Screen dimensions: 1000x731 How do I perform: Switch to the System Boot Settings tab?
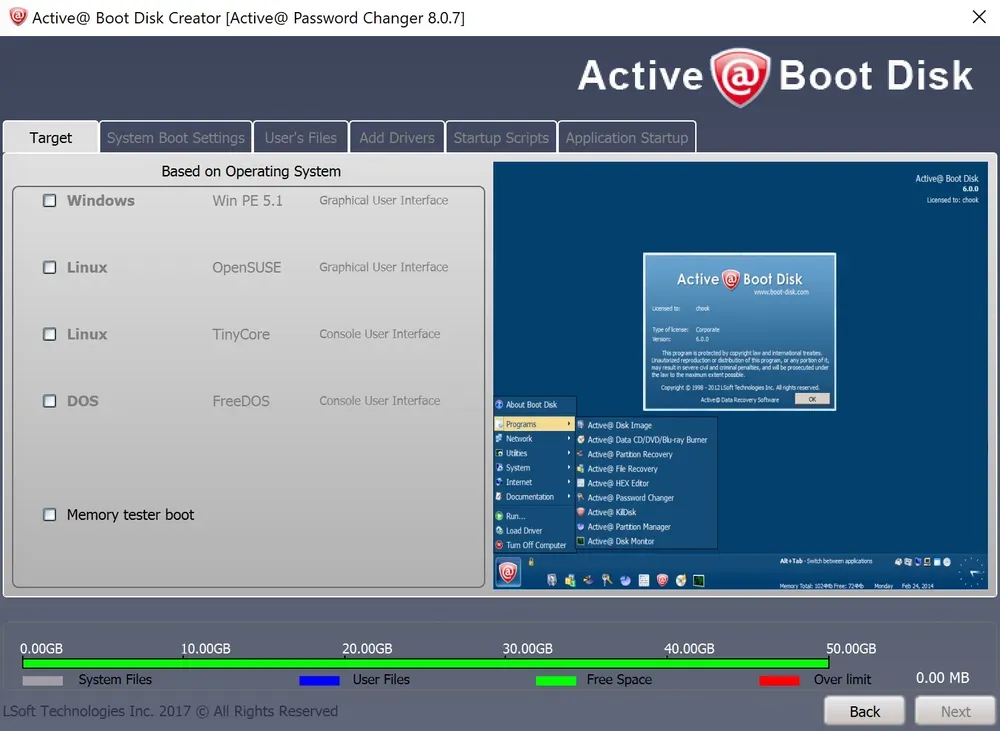click(175, 137)
